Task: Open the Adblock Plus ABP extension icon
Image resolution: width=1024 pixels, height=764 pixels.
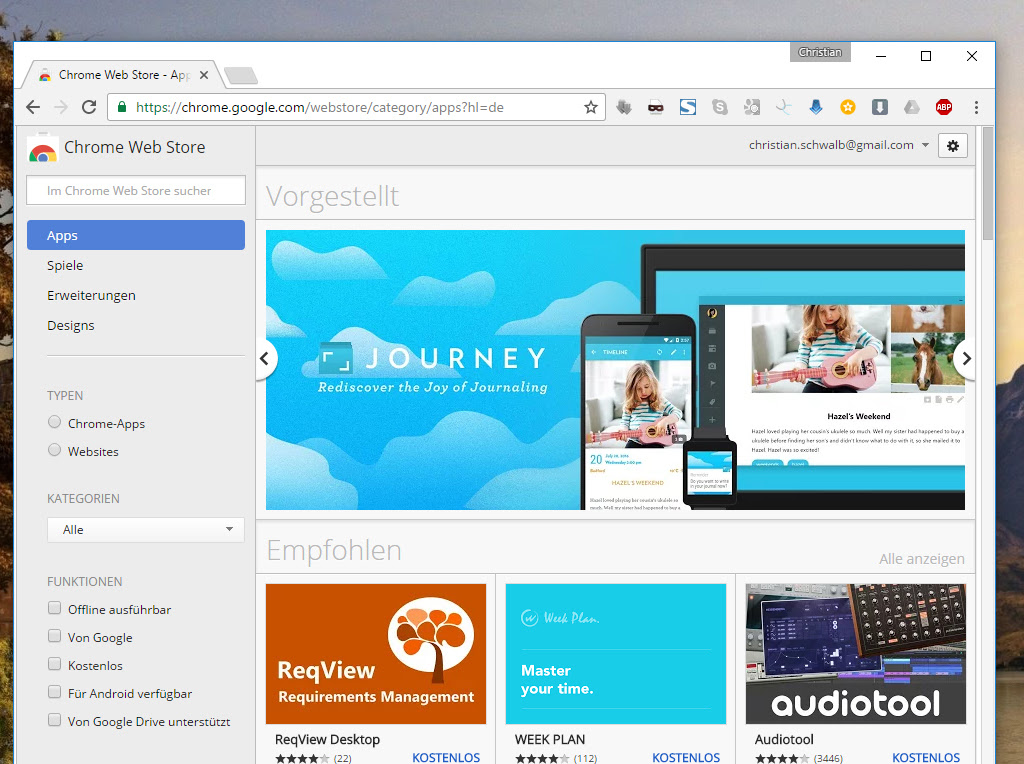Action: point(944,107)
